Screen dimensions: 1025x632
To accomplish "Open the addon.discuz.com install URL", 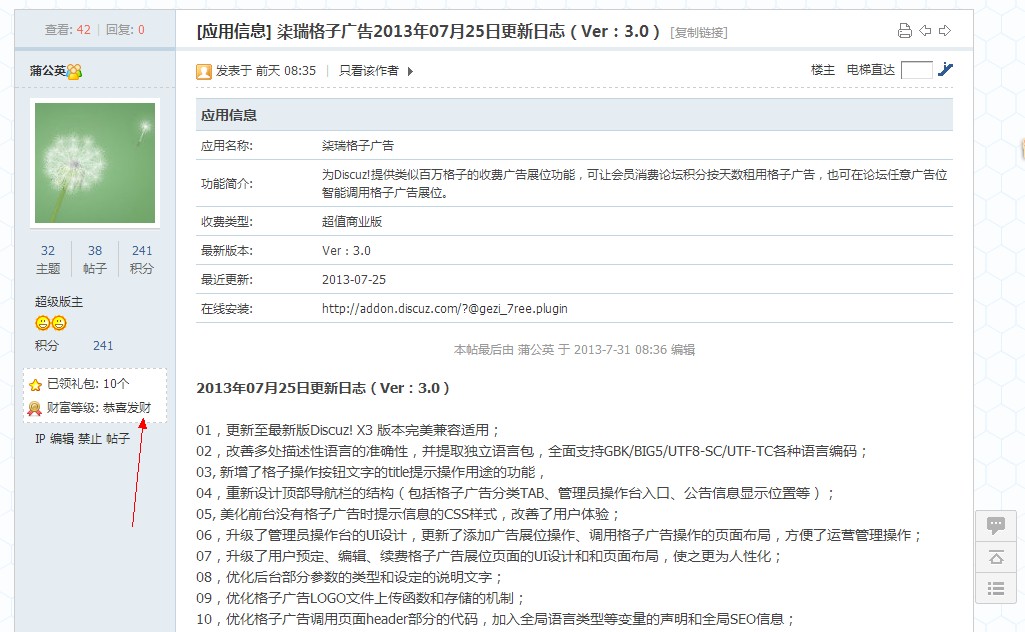I will click(445, 308).
